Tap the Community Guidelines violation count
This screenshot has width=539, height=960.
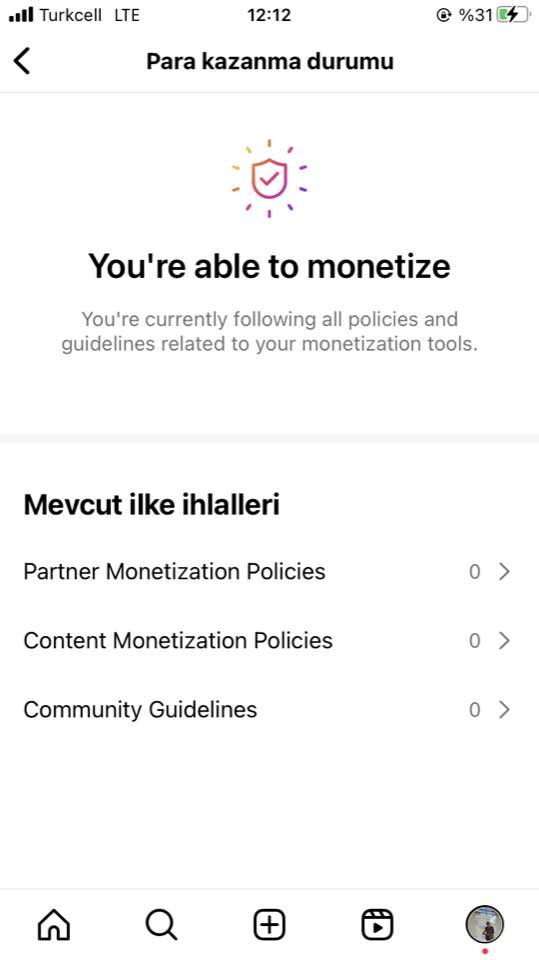[475, 710]
